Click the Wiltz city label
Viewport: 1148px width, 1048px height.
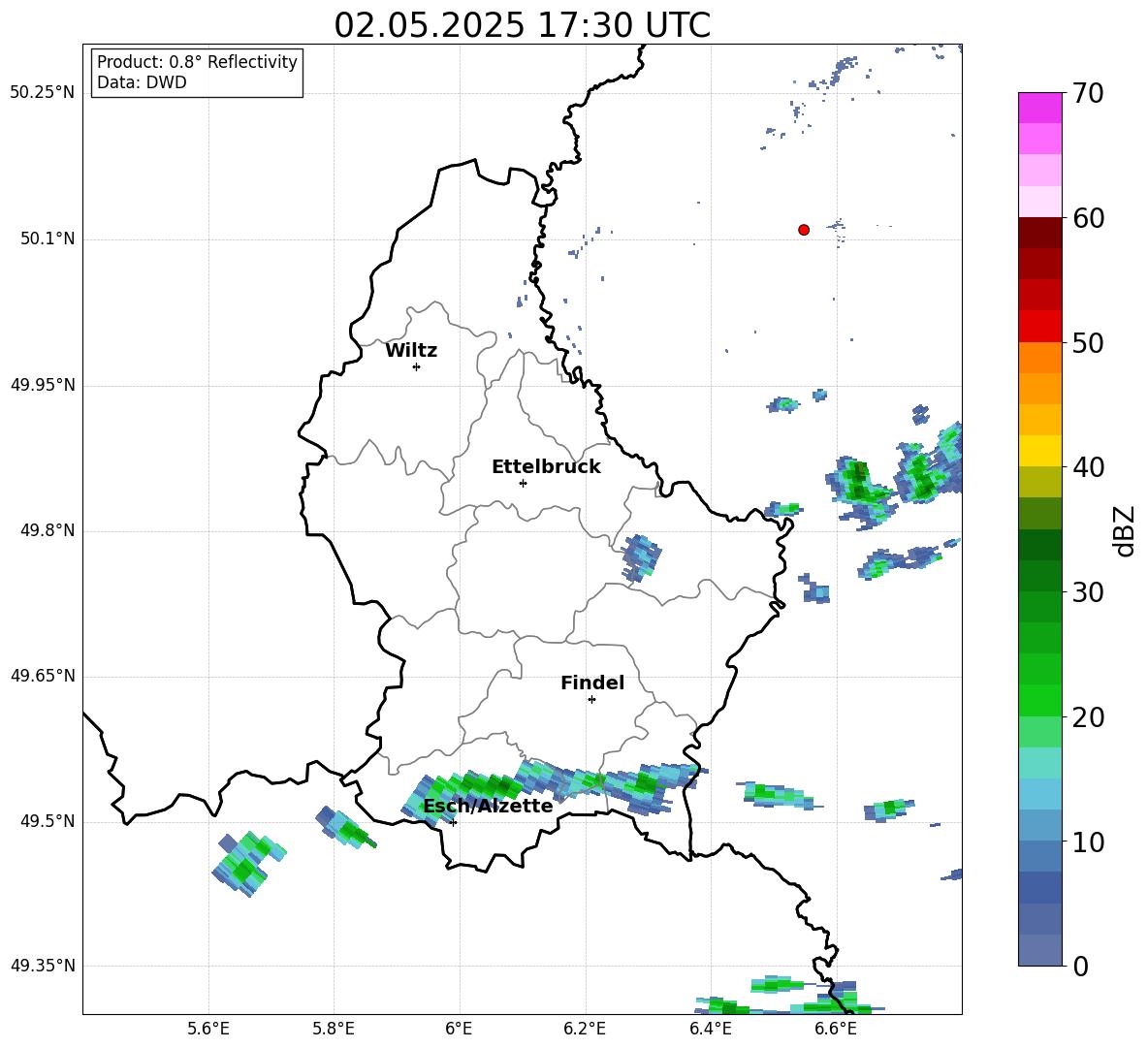(411, 351)
